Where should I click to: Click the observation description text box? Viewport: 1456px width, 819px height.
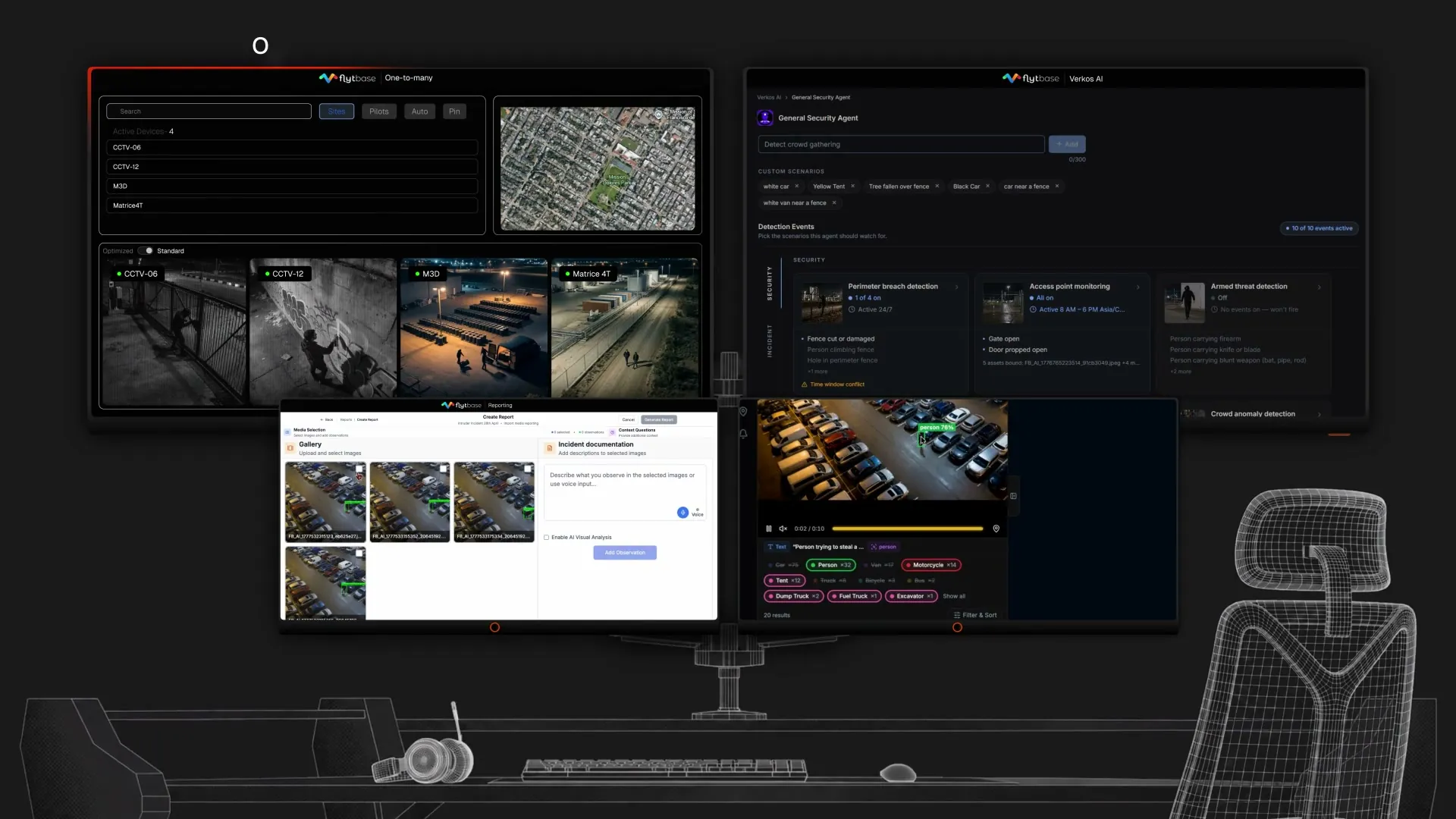[x=625, y=492]
